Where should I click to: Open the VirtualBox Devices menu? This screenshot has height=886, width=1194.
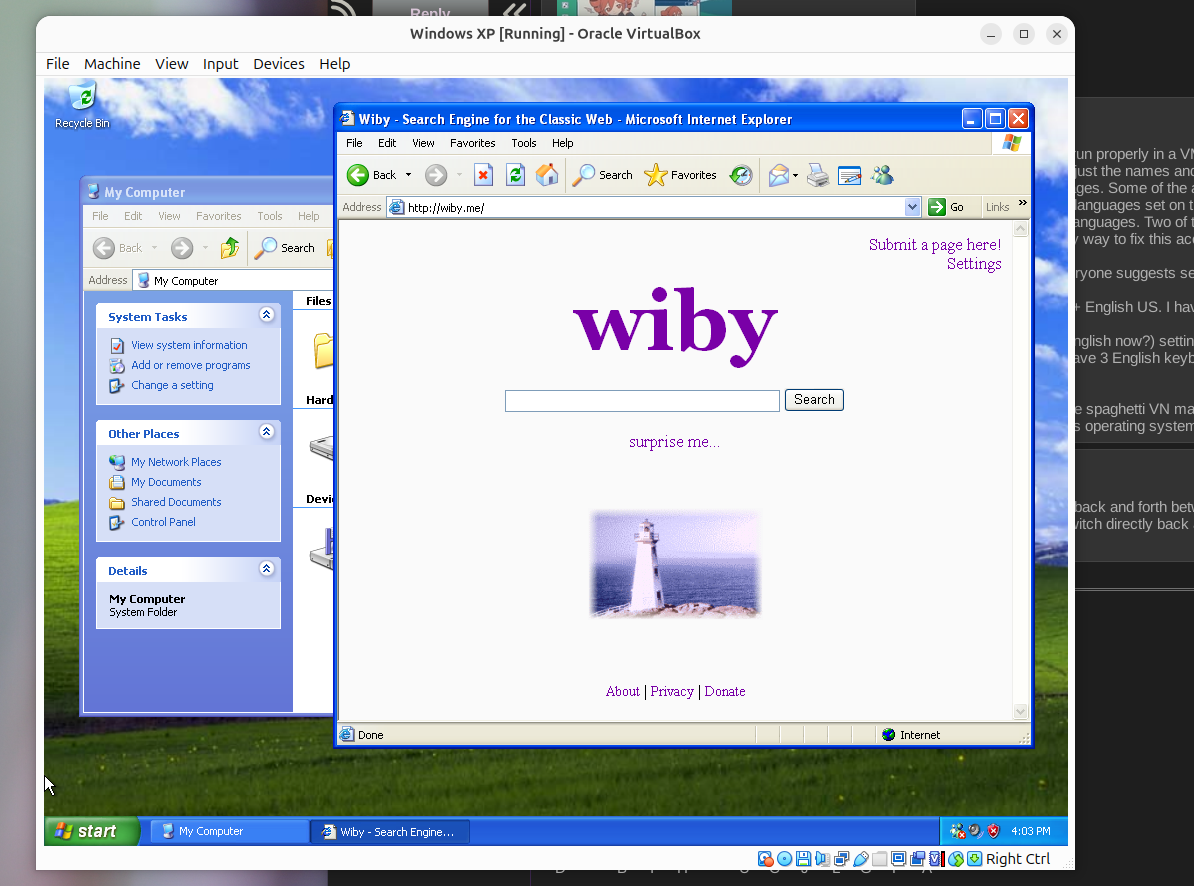(x=278, y=64)
